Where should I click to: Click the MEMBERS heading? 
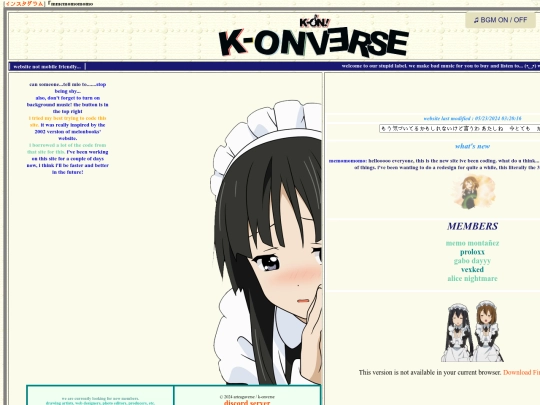(x=472, y=226)
